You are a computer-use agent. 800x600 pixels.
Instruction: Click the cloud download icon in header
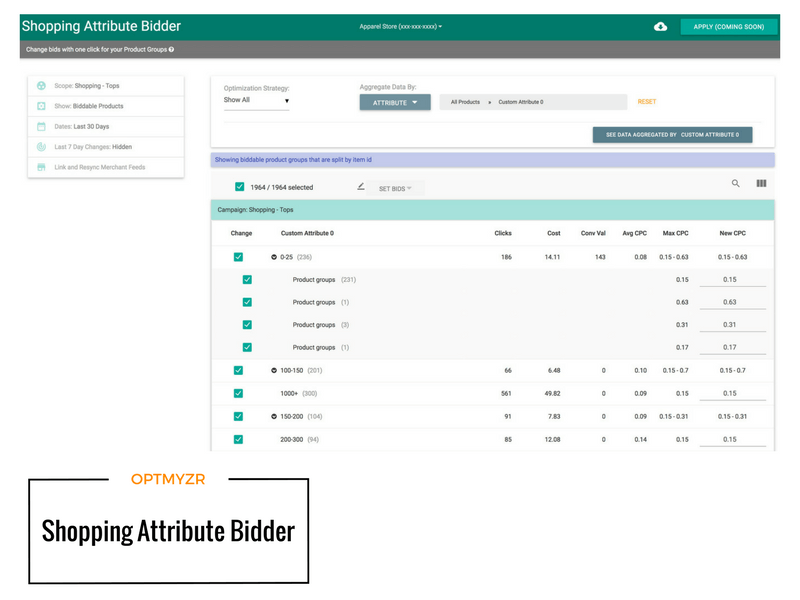click(660, 27)
